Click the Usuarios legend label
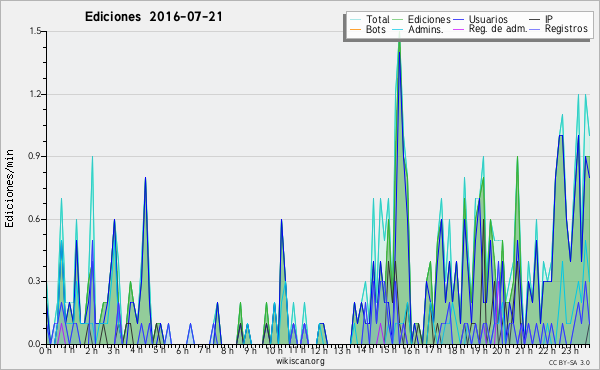Viewport: 600px width, 370px height. (488, 19)
